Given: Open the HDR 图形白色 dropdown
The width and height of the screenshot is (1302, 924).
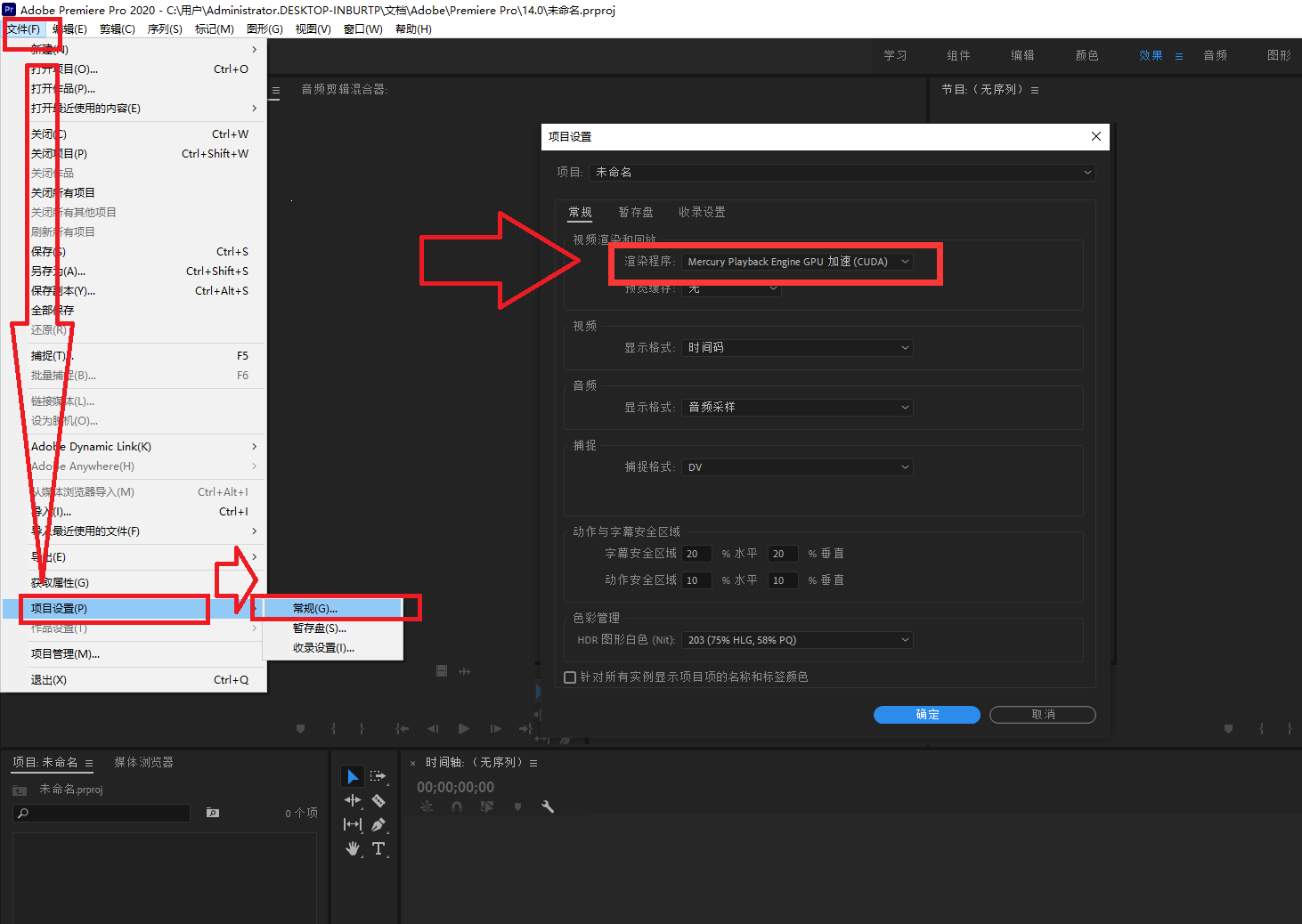Looking at the screenshot, I should tap(798, 640).
